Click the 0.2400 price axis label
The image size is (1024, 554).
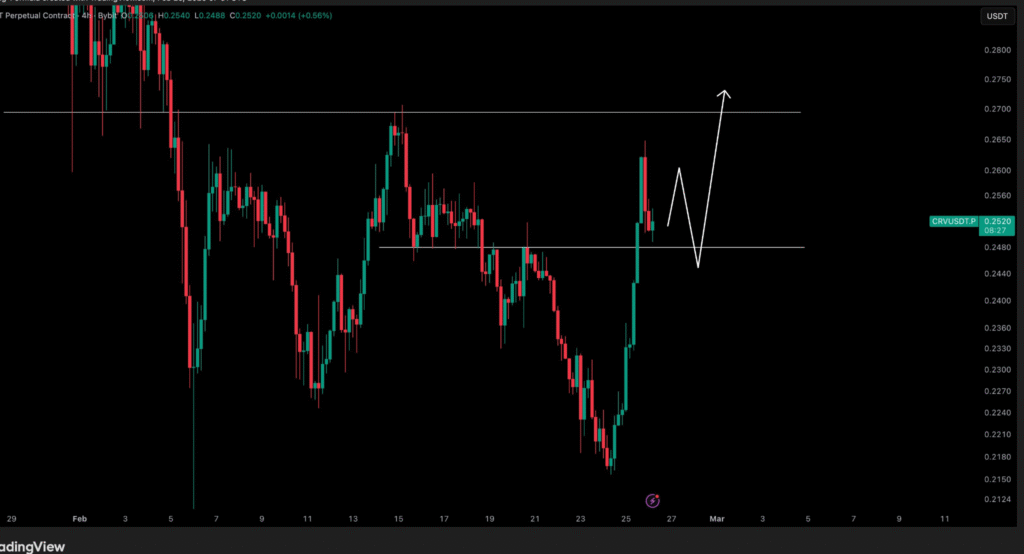pos(996,300)
